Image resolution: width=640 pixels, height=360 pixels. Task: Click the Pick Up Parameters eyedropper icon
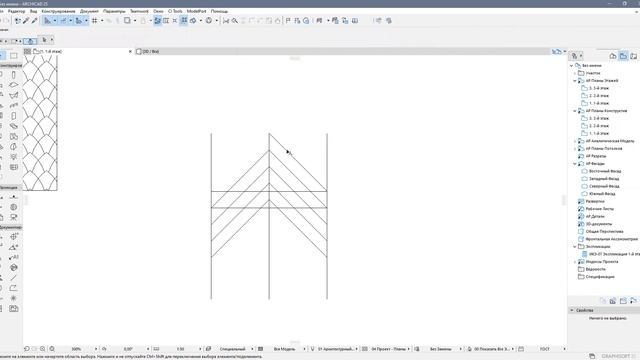[26, 20]
